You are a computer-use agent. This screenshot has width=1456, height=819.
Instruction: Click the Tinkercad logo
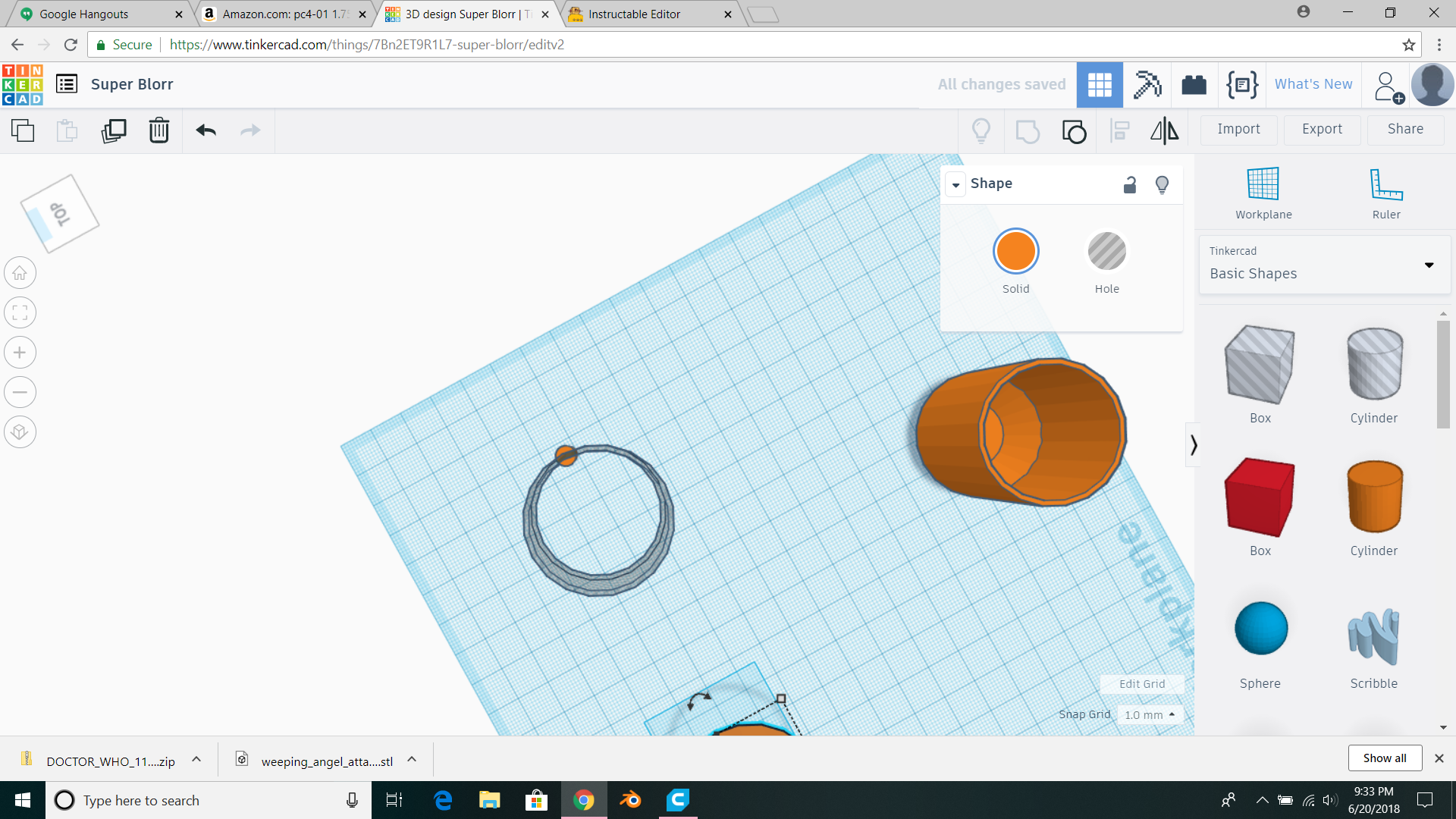click(23, 84)
